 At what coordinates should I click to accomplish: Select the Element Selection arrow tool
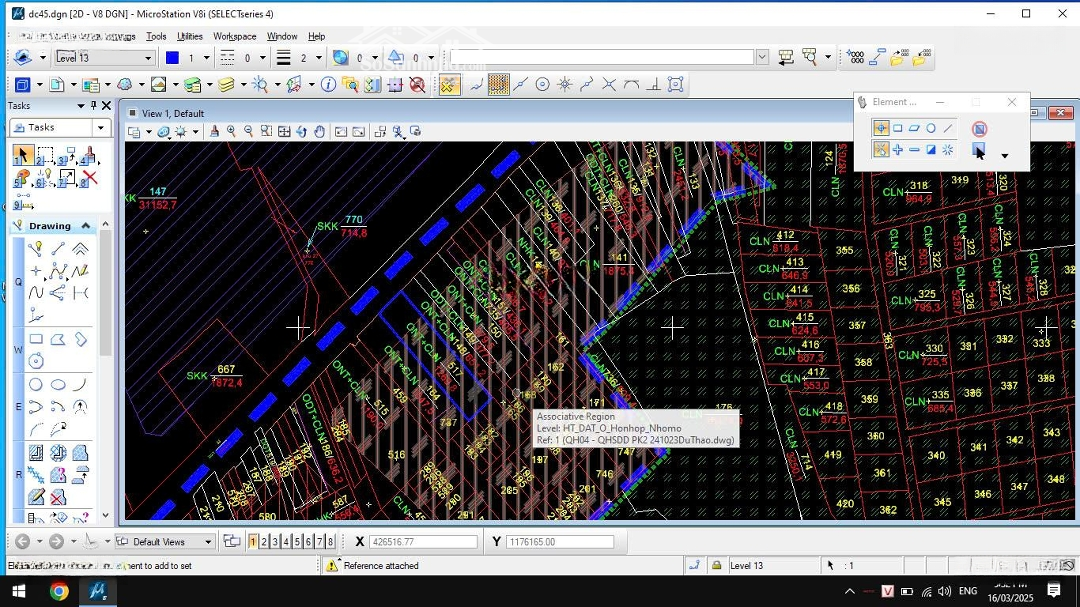[x=22, y=155]
